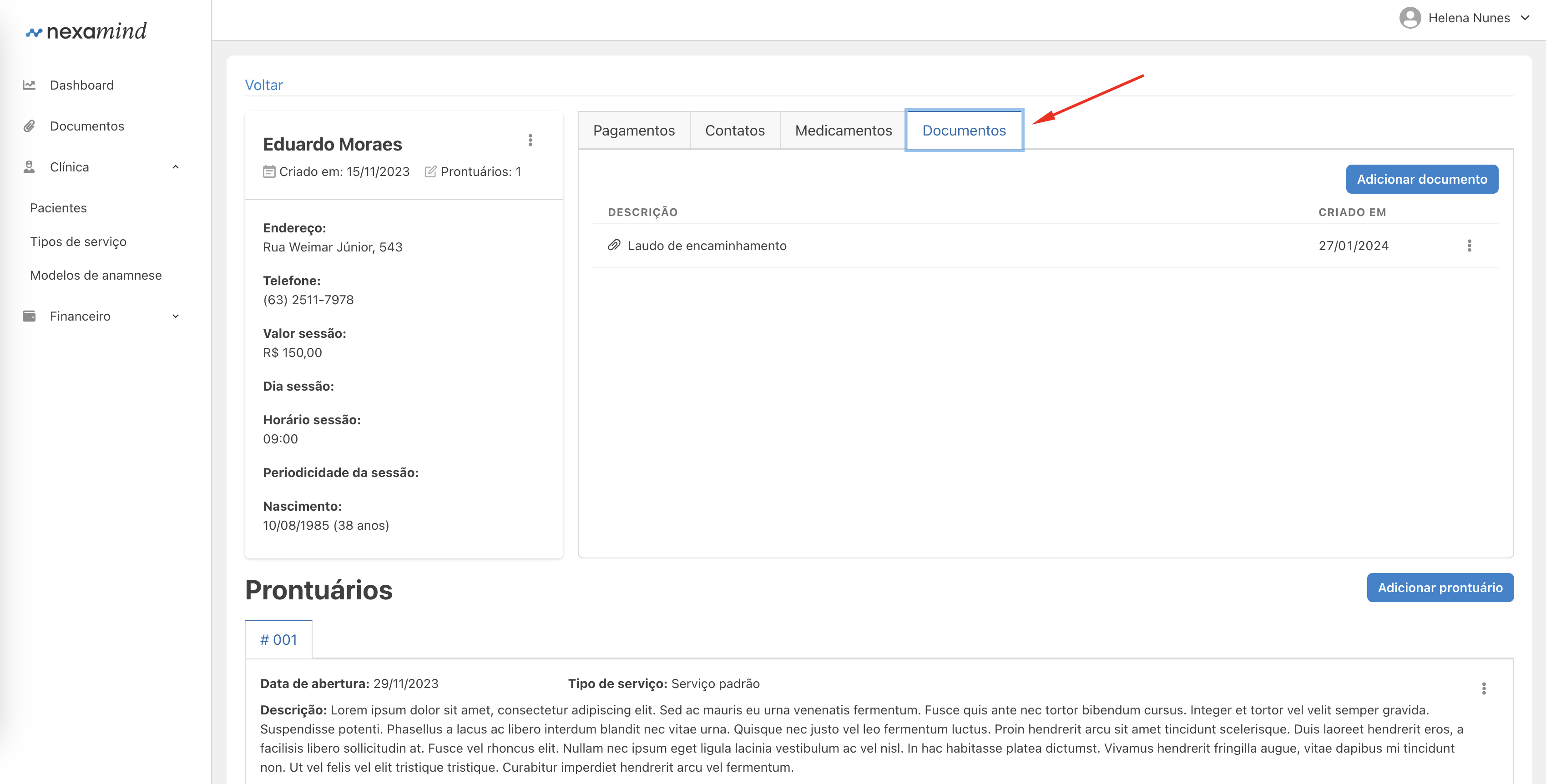Click the Dashboard chart icon

[x=29, y=85]
